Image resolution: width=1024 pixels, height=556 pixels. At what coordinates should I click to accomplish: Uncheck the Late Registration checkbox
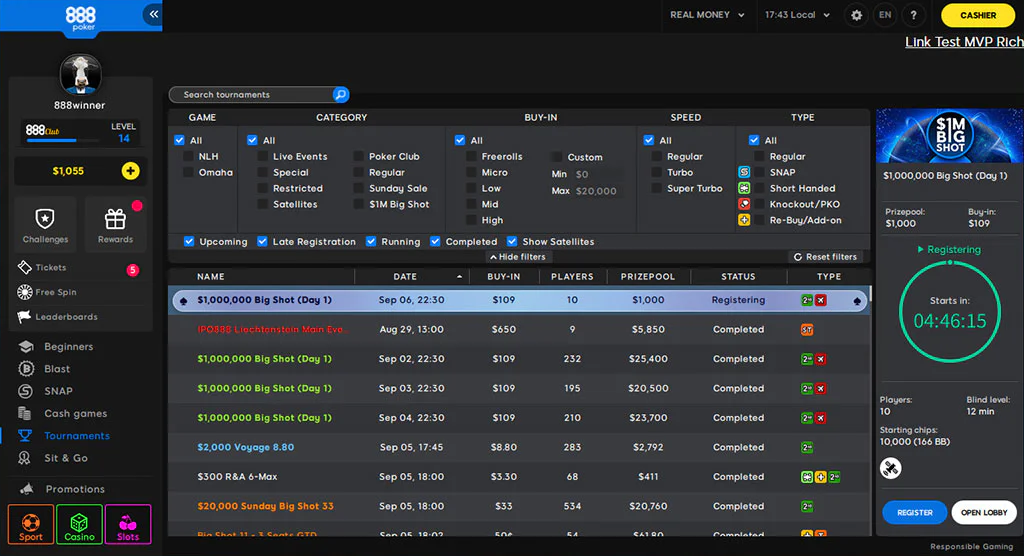point(262,242)
